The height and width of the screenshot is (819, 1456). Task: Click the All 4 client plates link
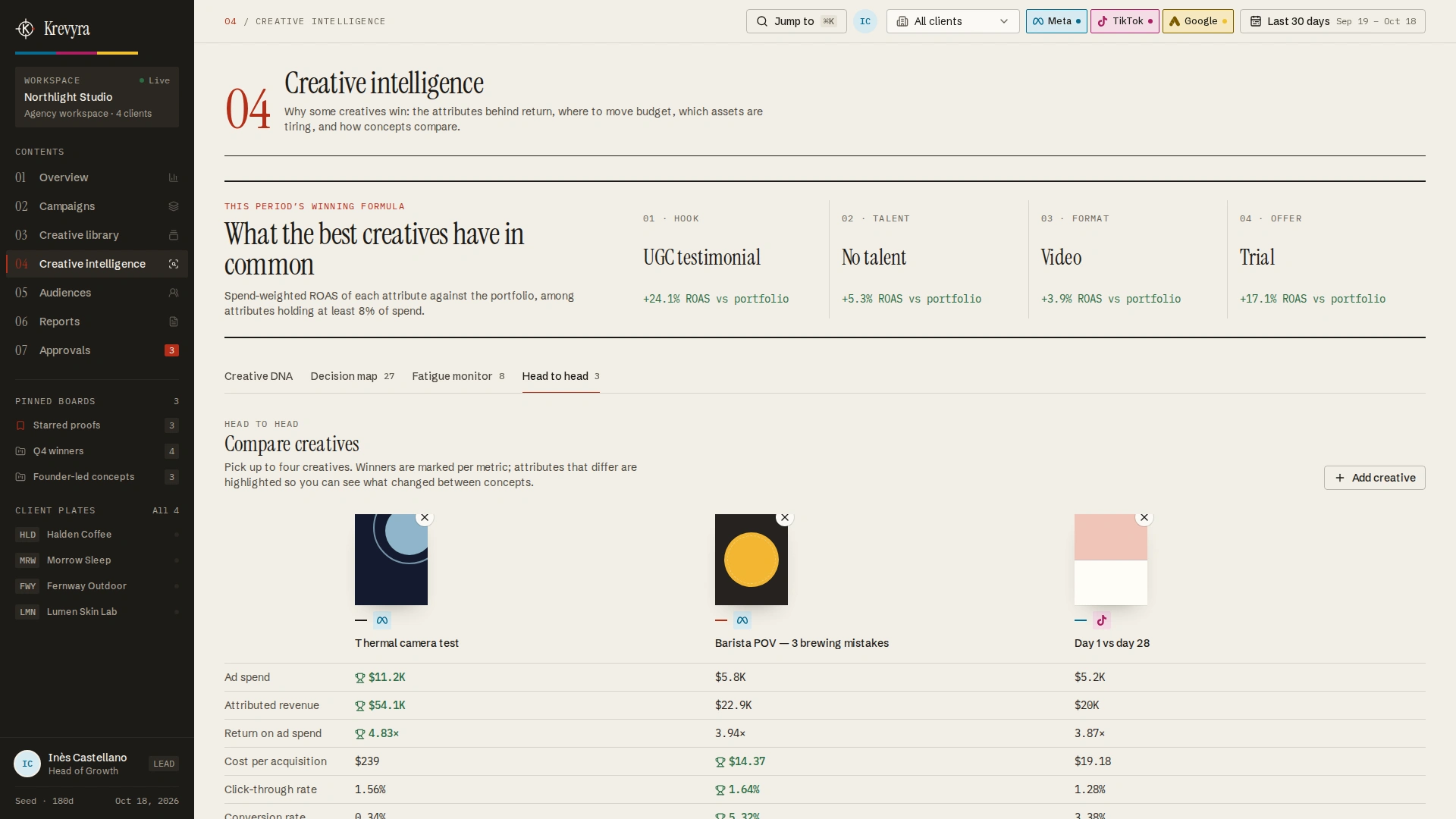point(165,510)
